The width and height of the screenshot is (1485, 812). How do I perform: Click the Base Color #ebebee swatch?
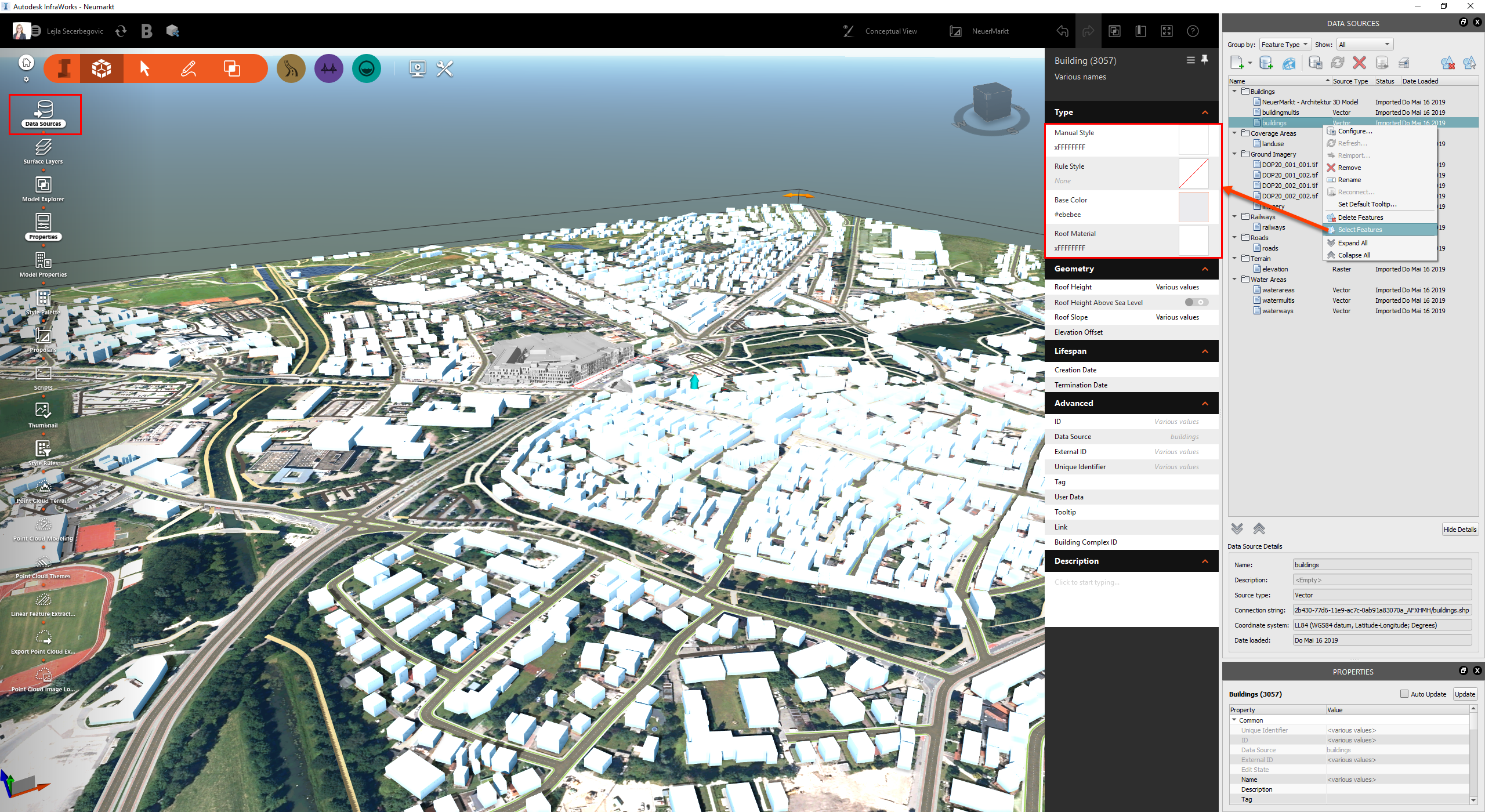(1193, 207)
